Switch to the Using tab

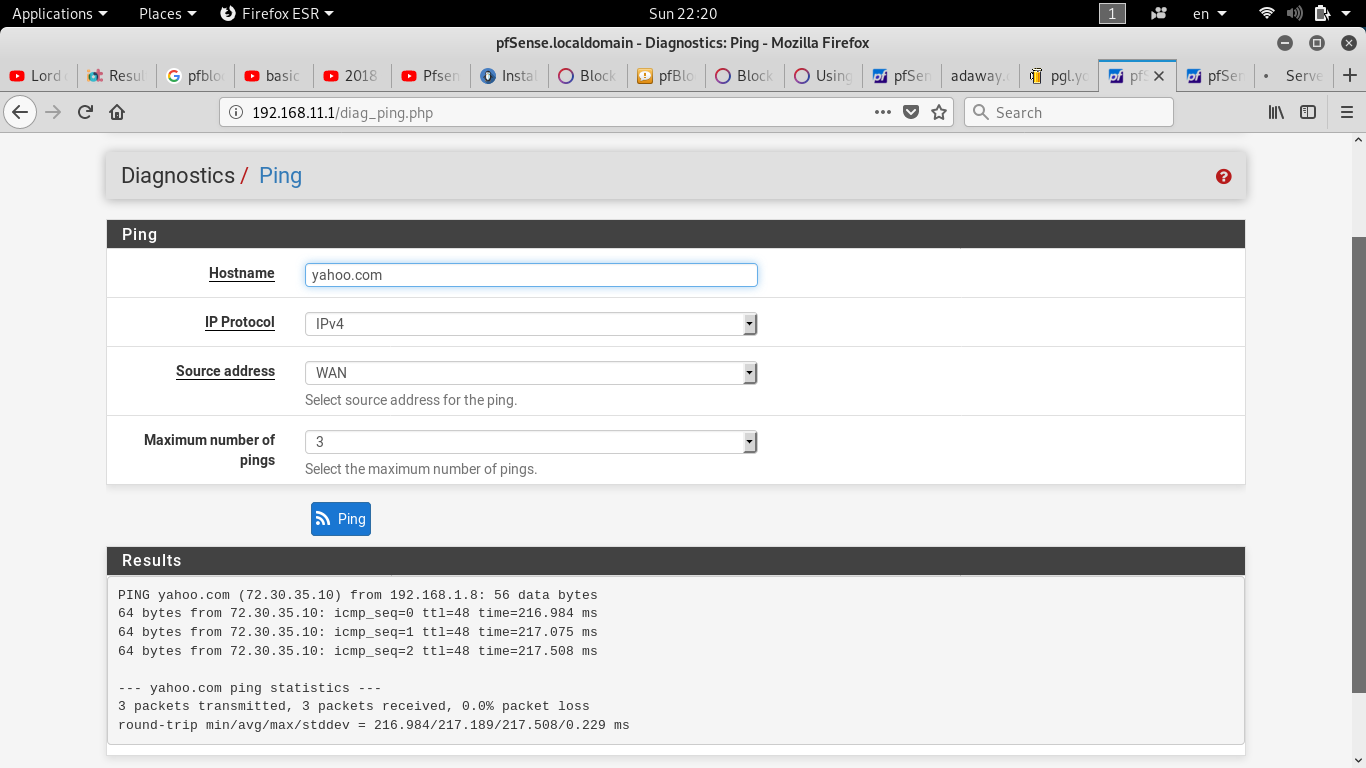pos(824,75)
